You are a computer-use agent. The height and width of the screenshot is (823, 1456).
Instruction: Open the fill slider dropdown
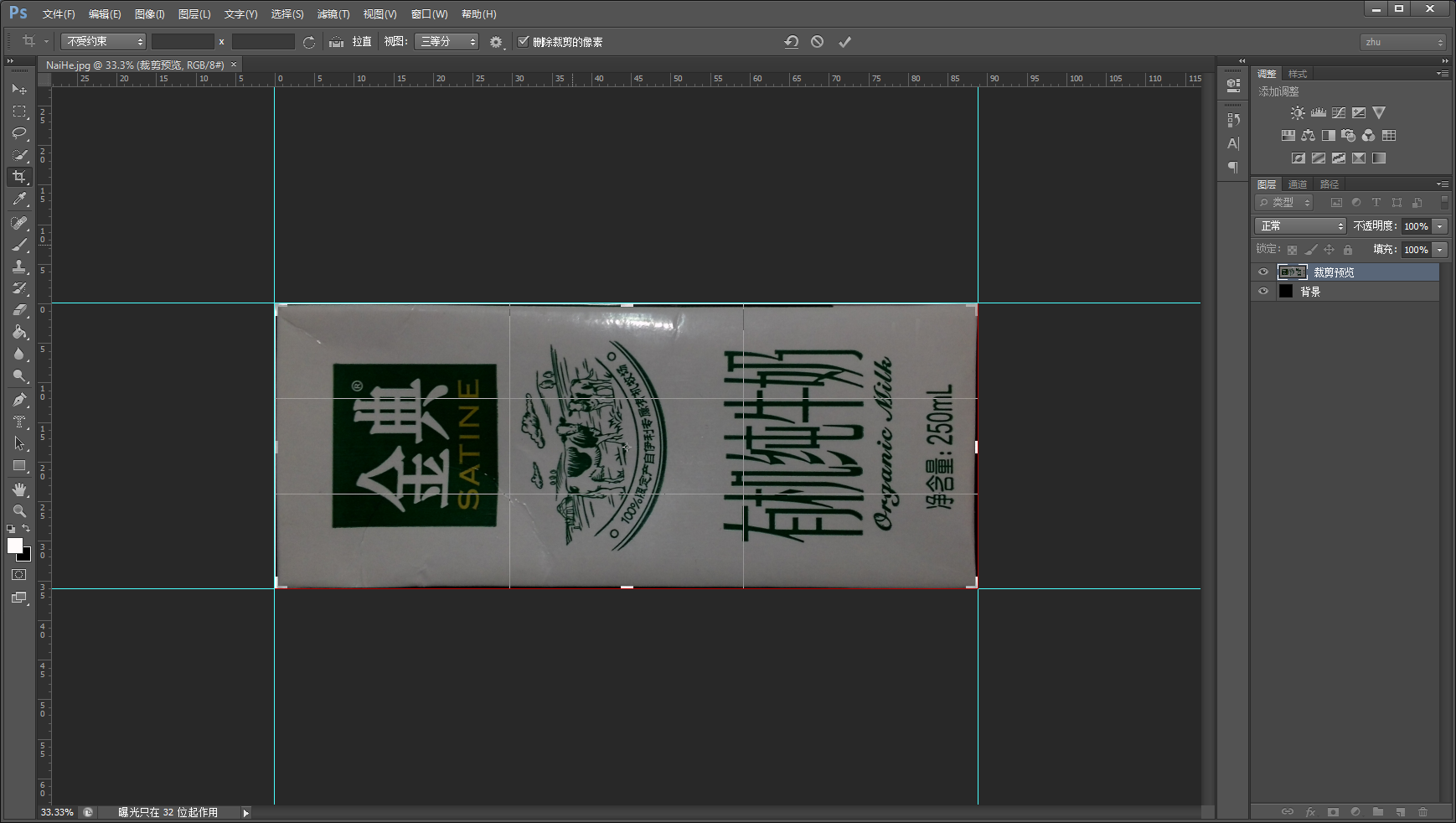click(x=1440, y=250)
